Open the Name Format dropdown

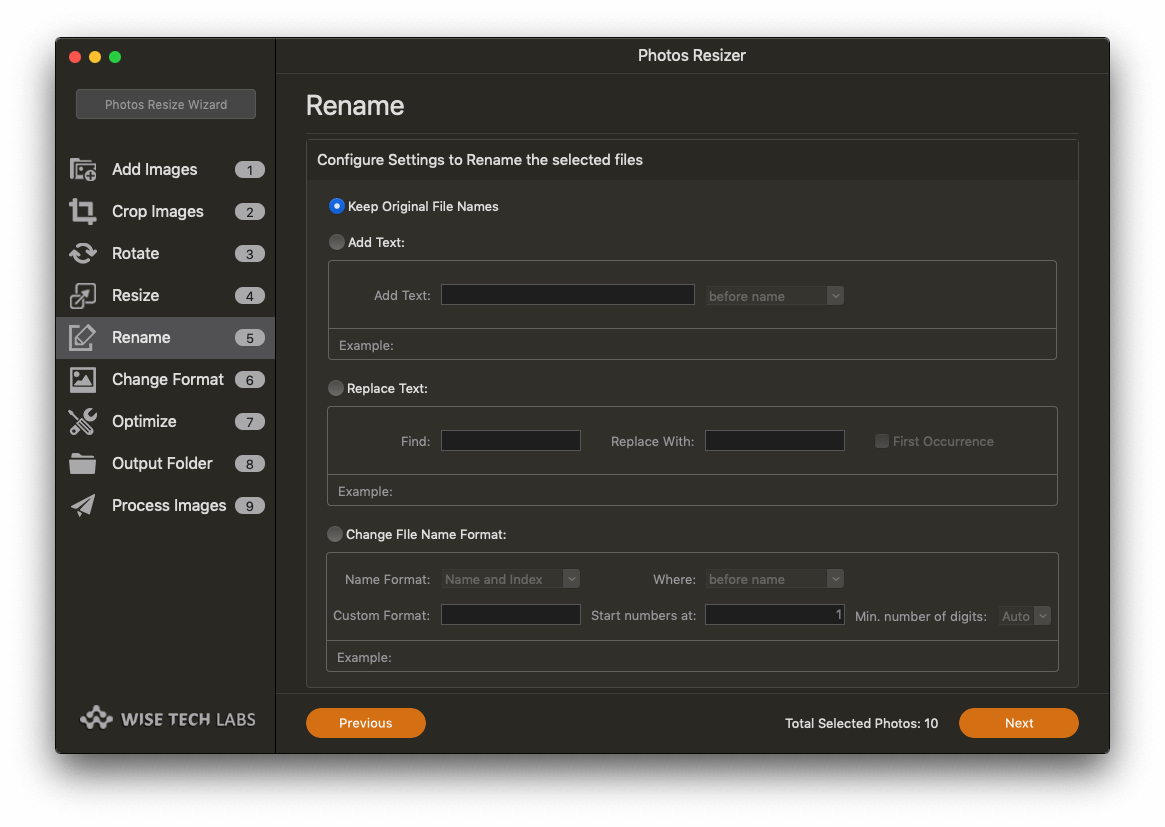510,579
